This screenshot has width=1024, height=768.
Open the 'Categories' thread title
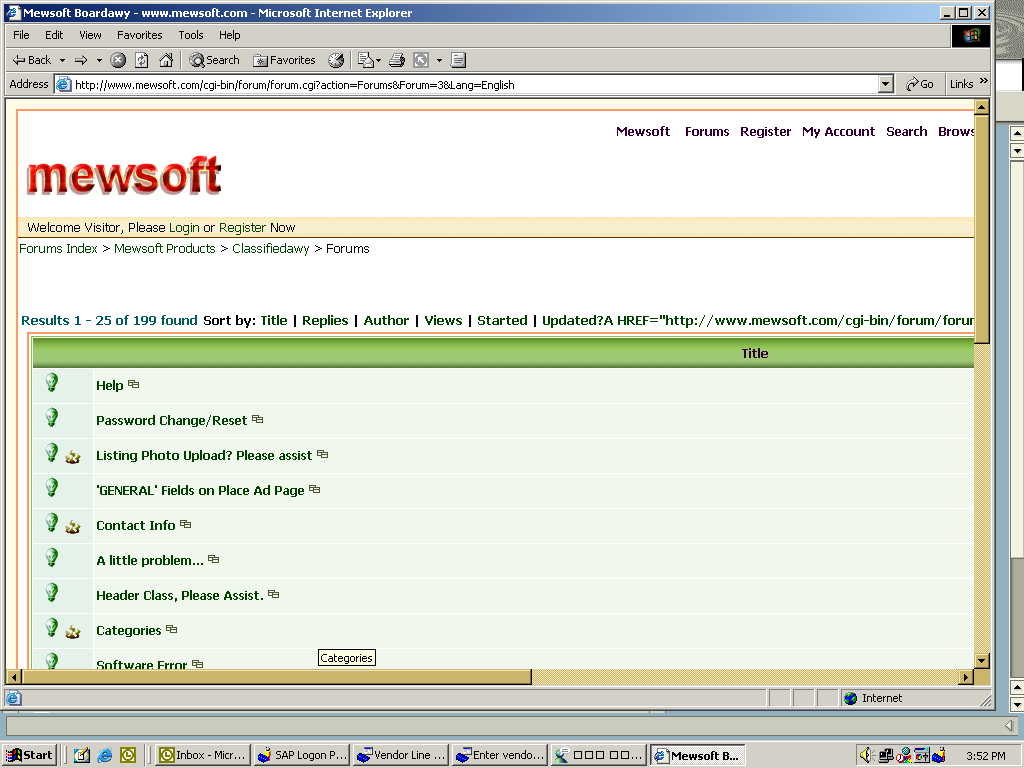click(x=129, y=630)
